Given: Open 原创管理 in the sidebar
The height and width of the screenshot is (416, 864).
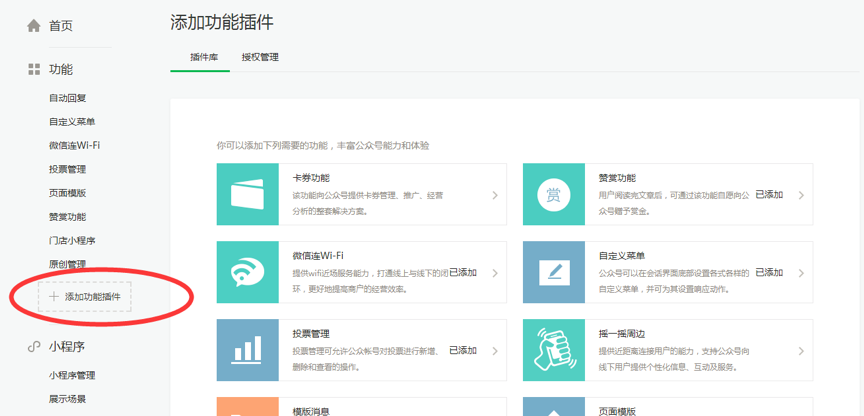Looking at the screenshot, I should [x=67, y=265].
